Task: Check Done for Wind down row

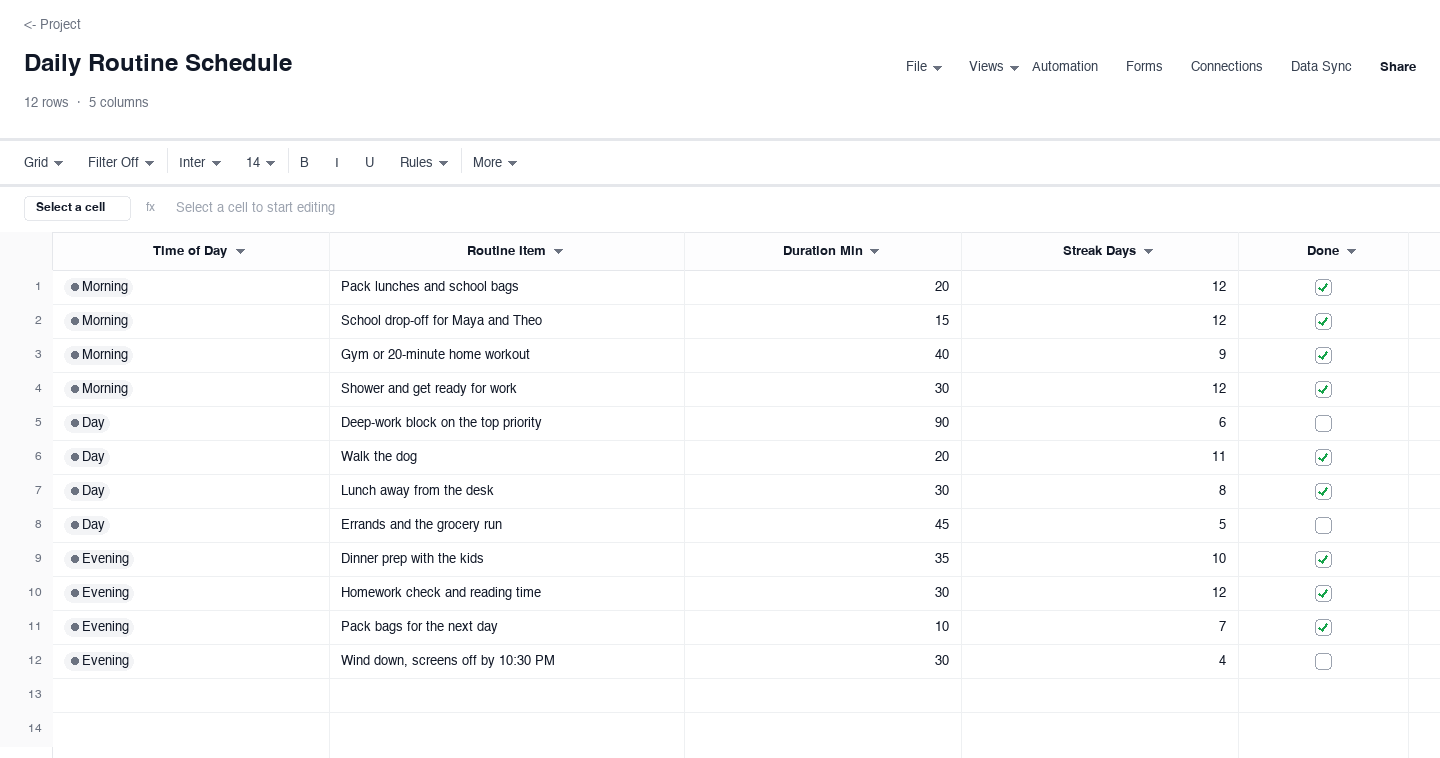Action: pos(1323,661)
